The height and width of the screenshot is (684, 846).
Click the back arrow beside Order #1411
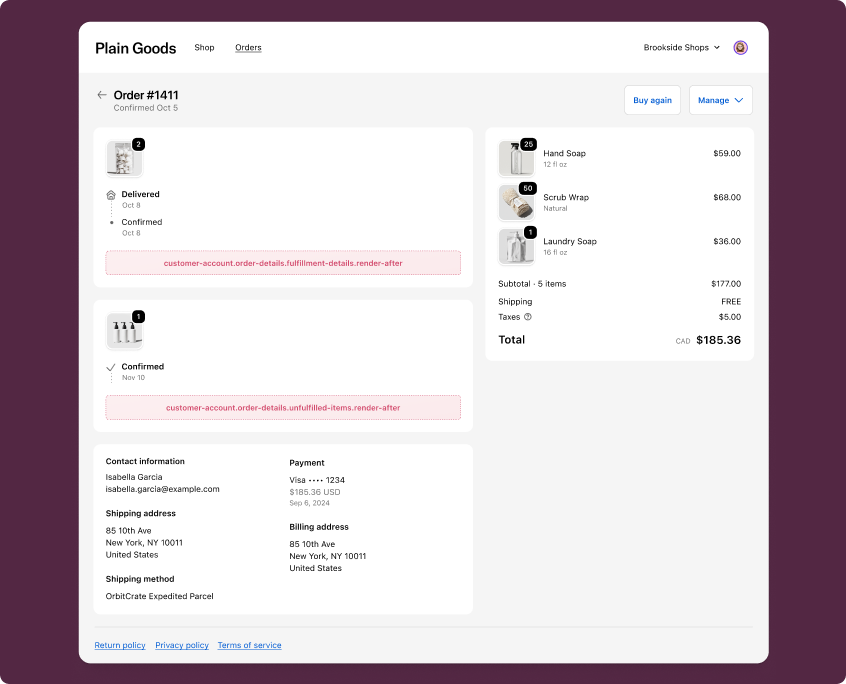[x=101, y=95]
